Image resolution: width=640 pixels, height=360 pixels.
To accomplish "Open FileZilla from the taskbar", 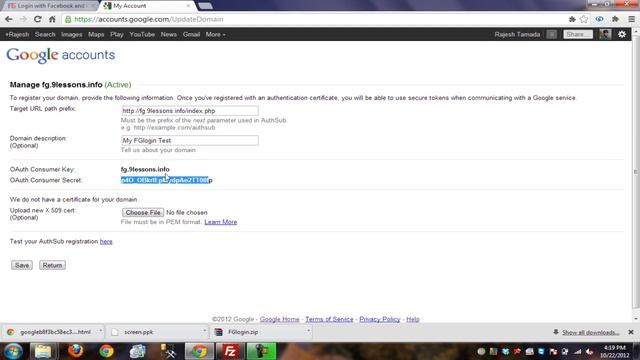I will 231,351.
